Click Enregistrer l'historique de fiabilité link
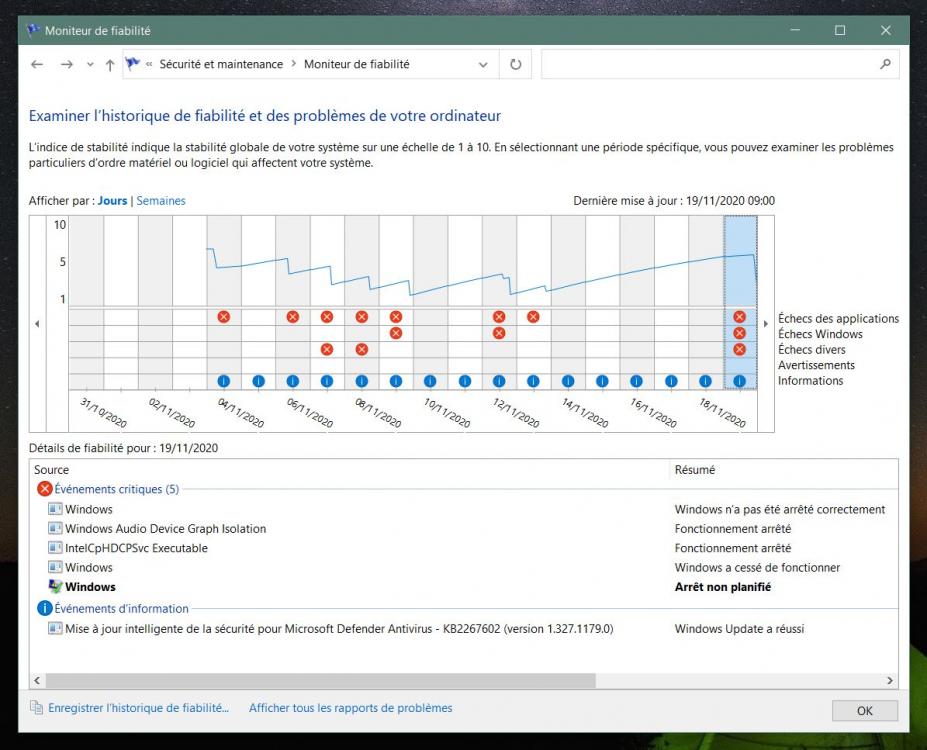This screenshot has width=927, height=750. [139, 708]
